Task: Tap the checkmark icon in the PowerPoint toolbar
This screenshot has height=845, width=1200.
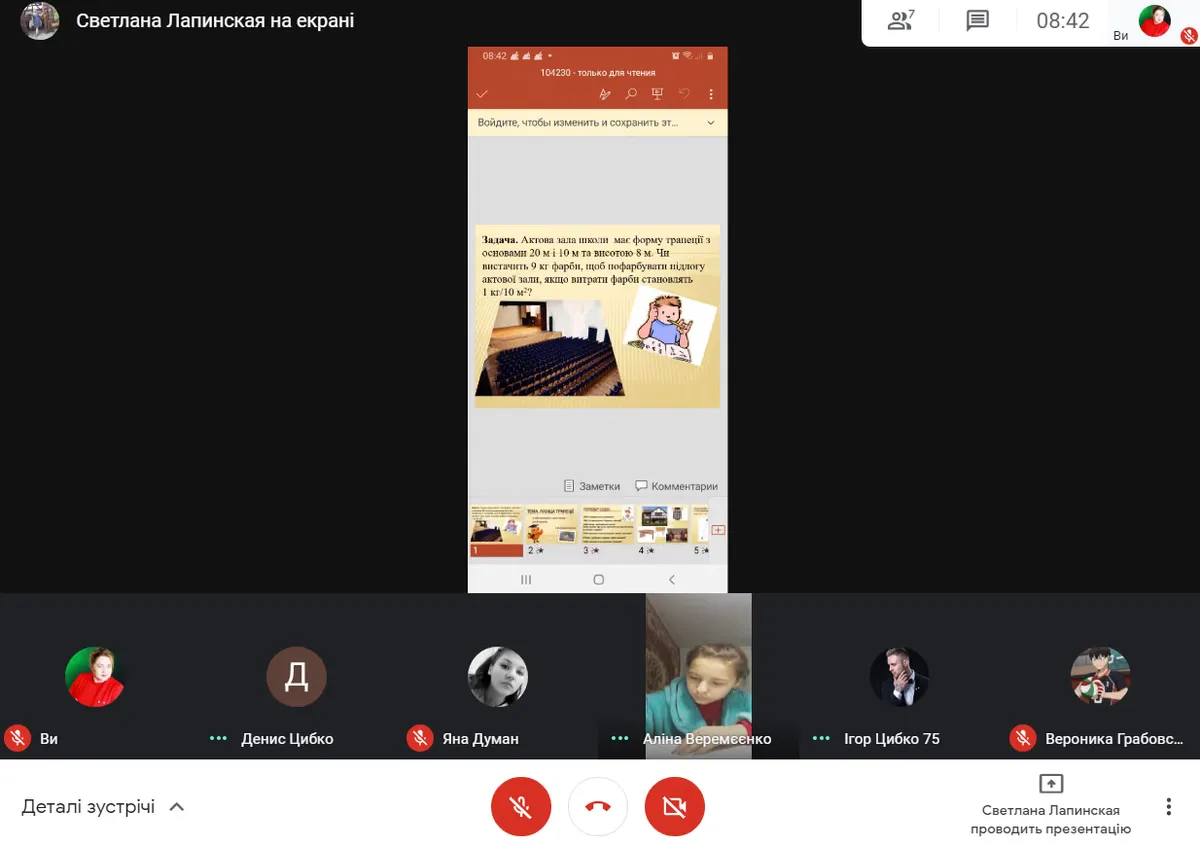Action: (x=482, y=94)
